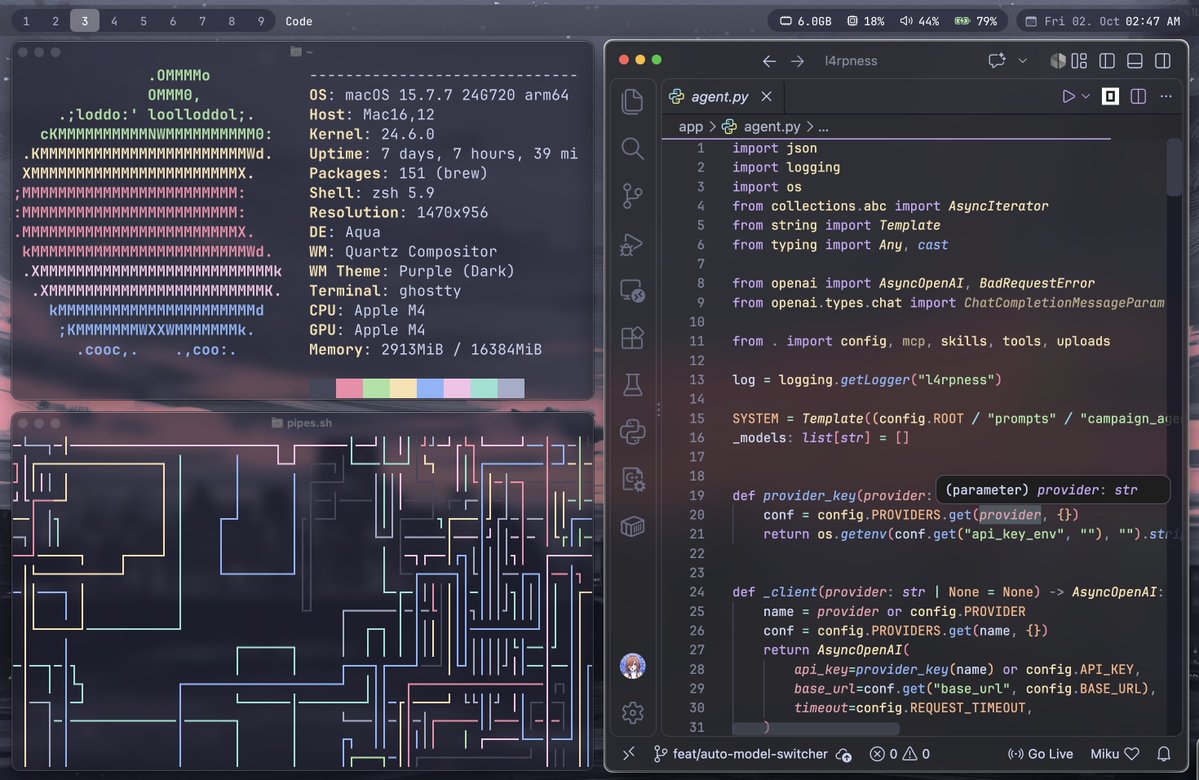Viewport: 1199px width, 780px height.
Task: Click the Code app label in top bar
Action: [298, 21]
